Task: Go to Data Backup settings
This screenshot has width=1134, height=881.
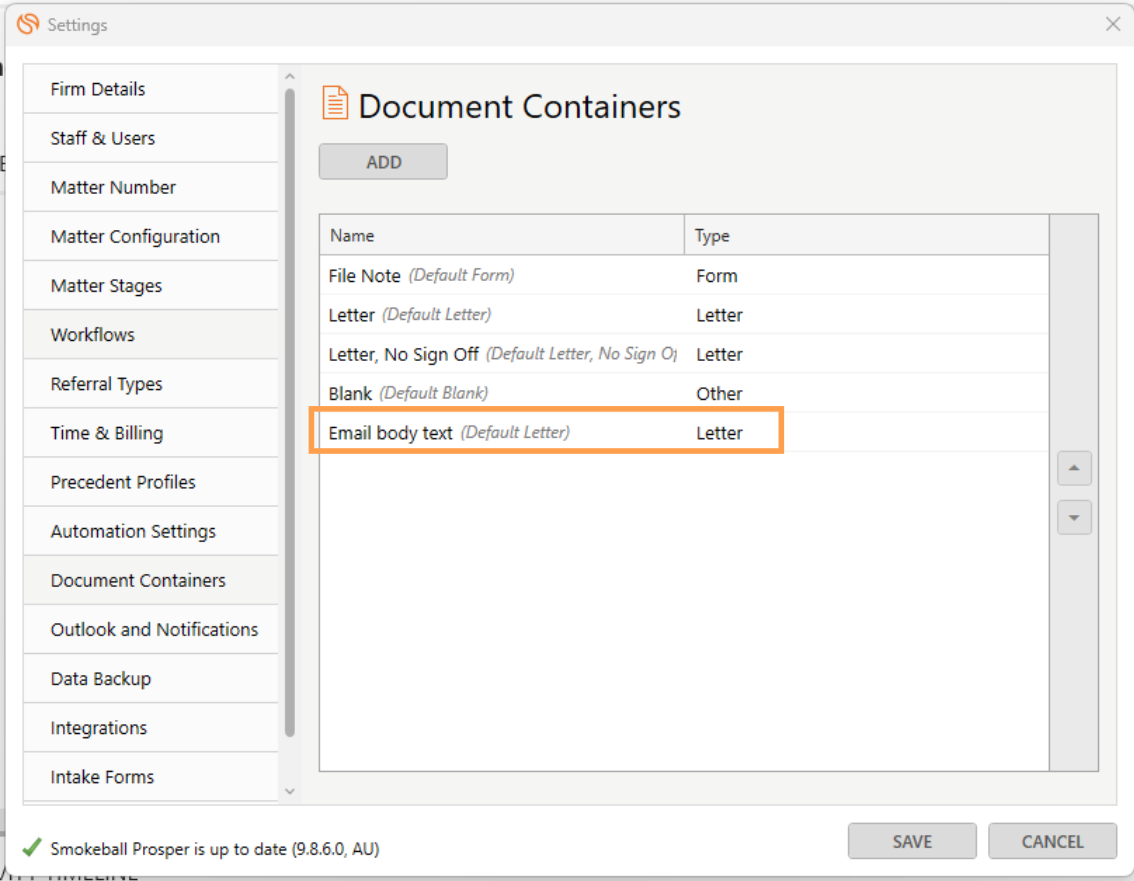Action: click(x=150, y=679)
